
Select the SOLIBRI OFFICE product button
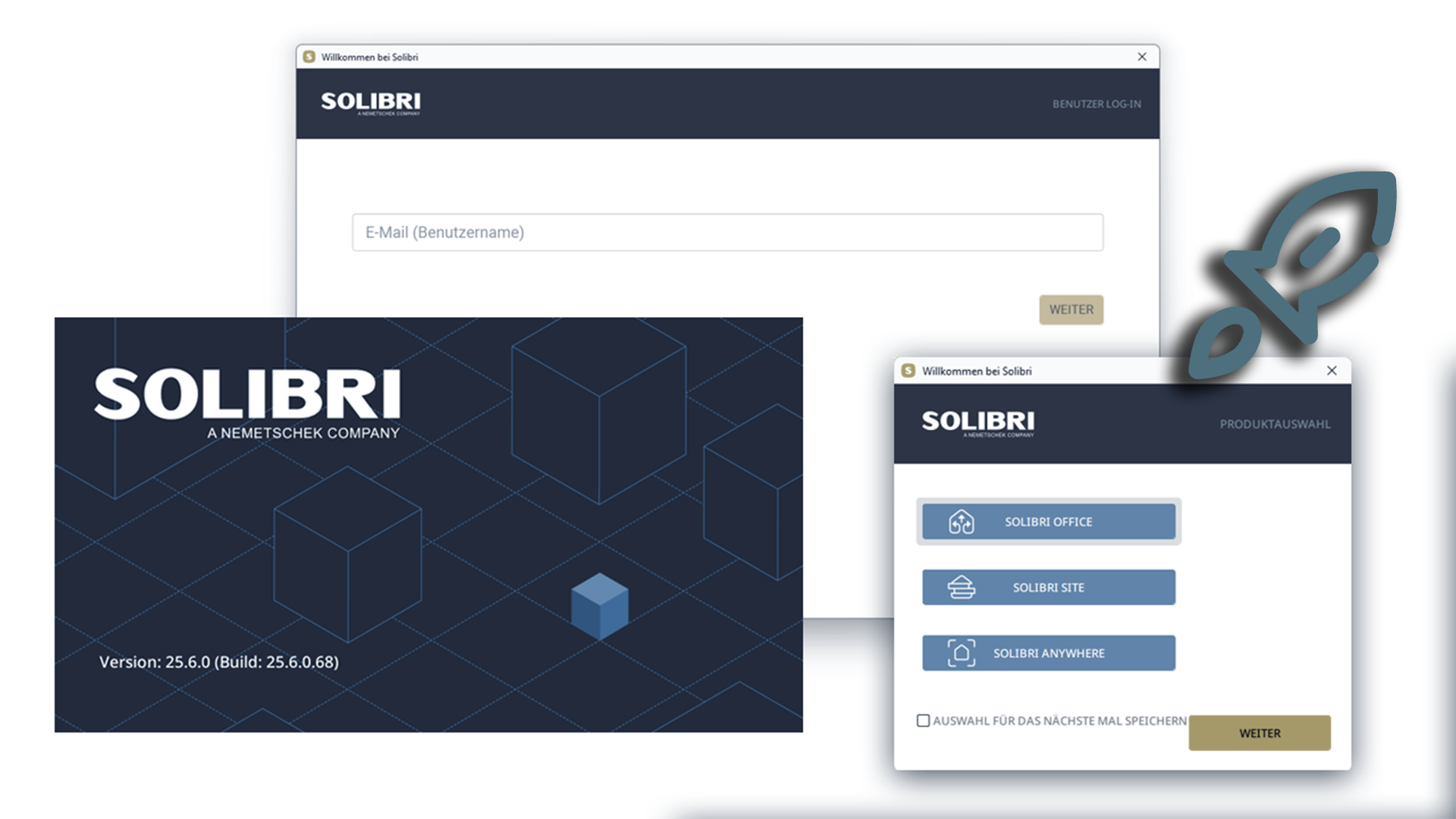click(x=1049, y=522)
